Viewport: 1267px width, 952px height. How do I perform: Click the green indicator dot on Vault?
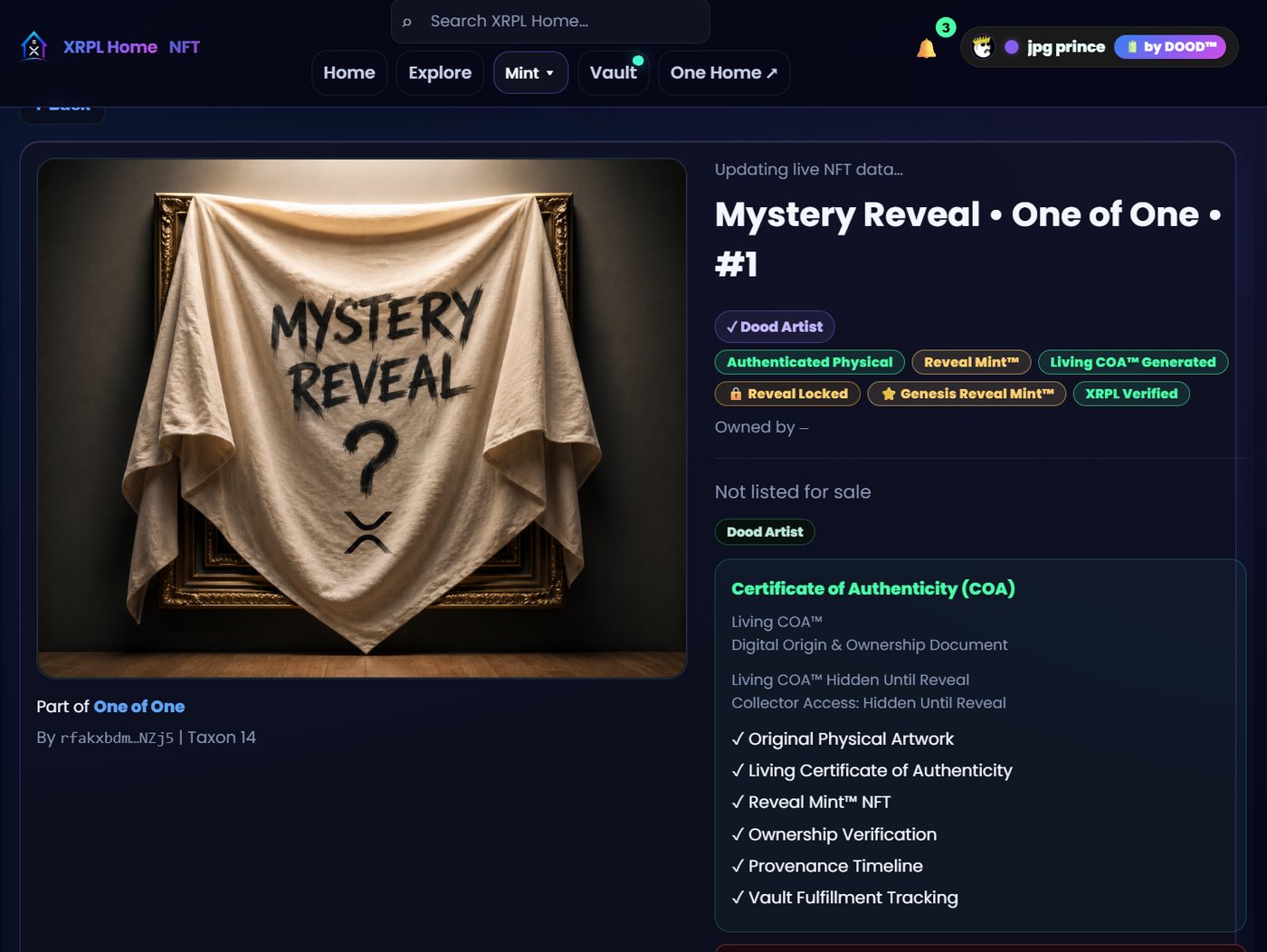pyautogui.click(x=638, y=61)
